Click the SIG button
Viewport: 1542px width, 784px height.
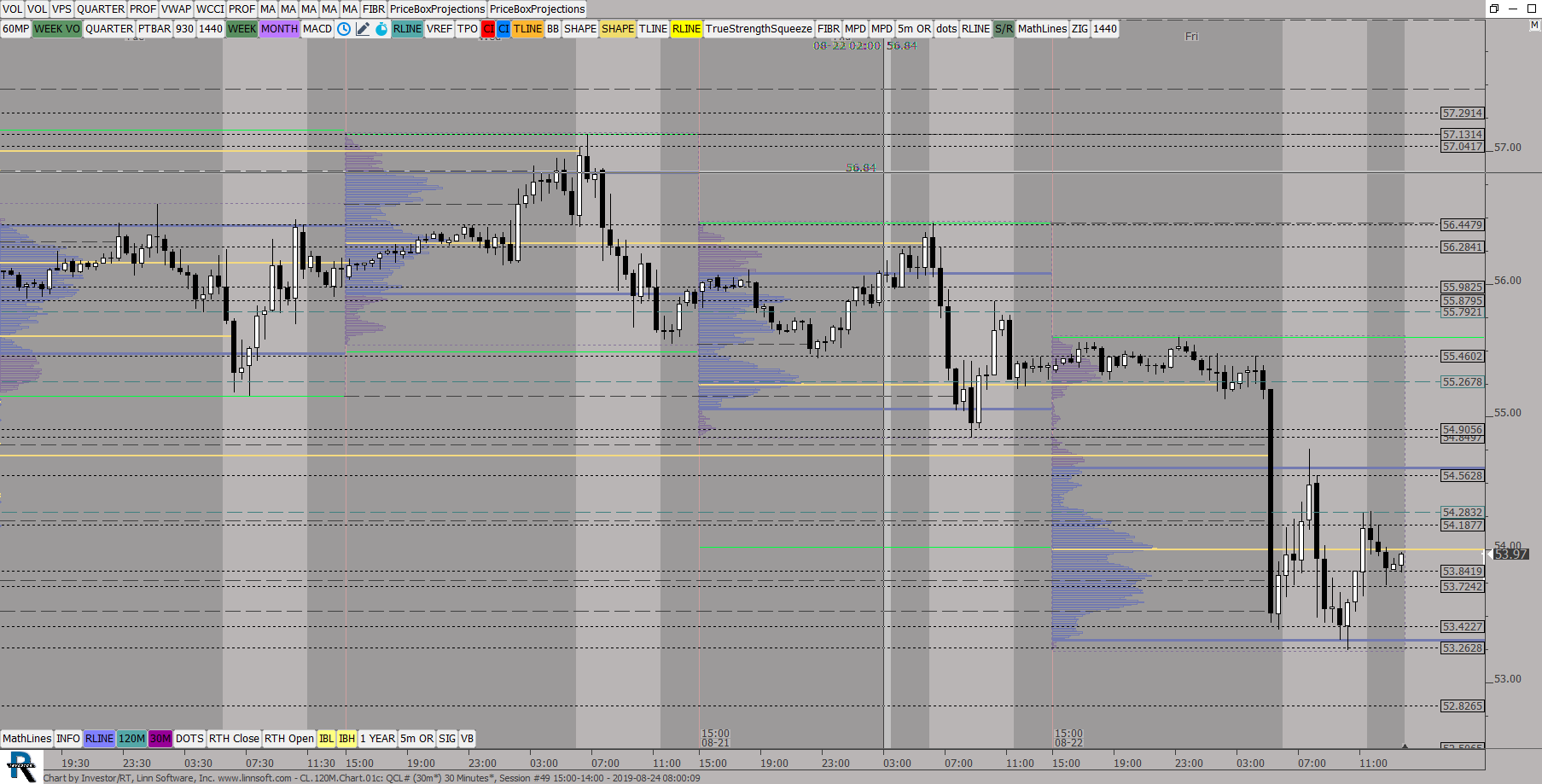[x=447, y=739]
